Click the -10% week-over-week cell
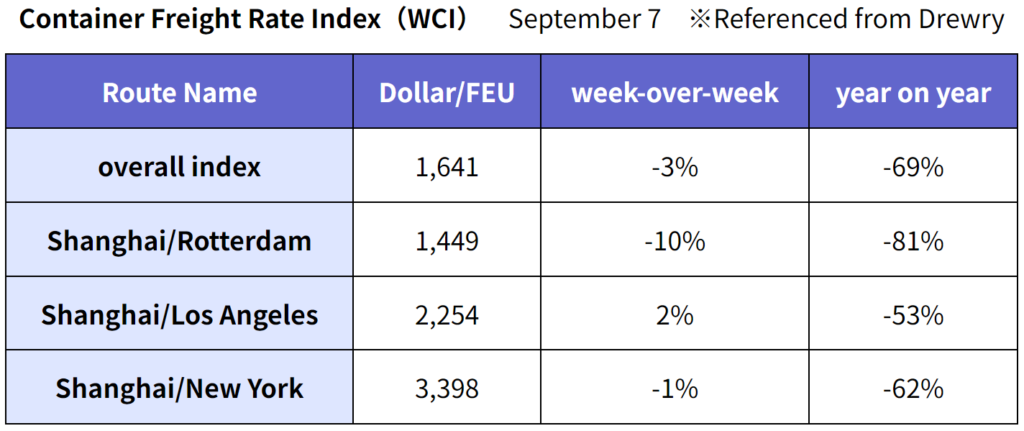 click(675, 240)
